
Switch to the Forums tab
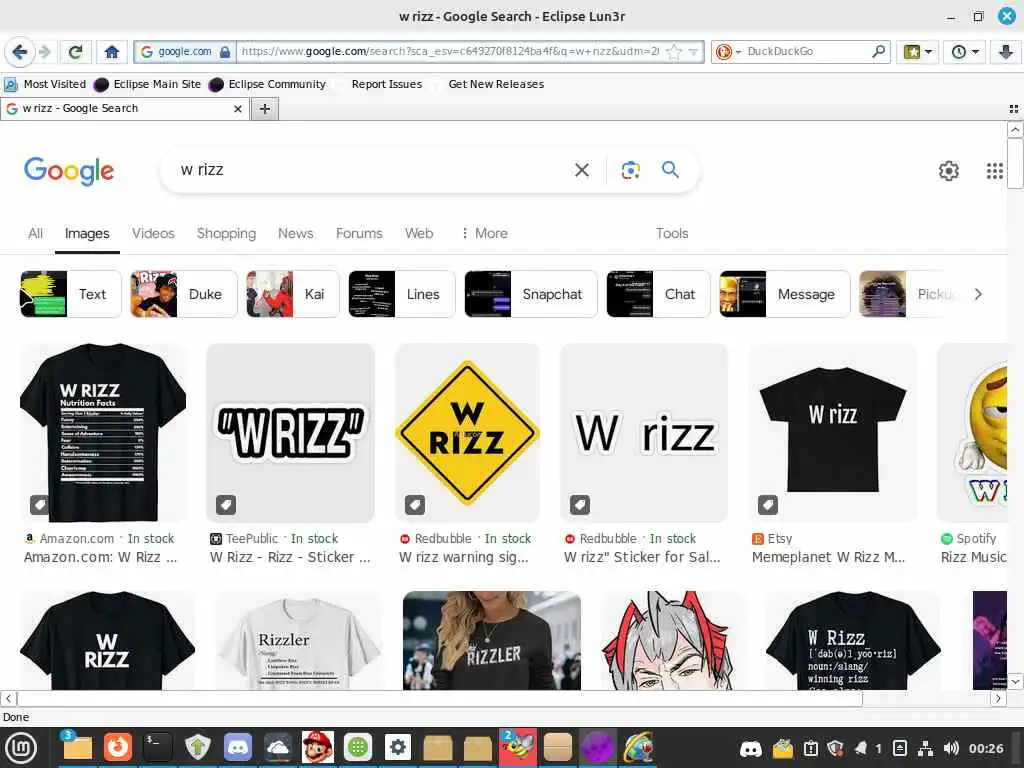click(359, 234)
